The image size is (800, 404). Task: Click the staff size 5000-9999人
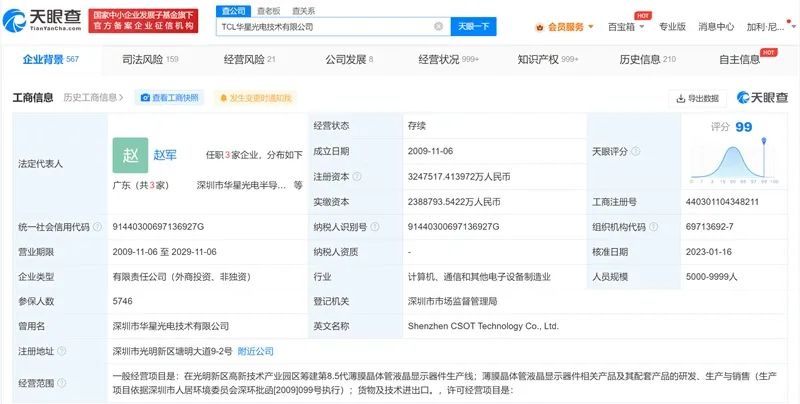712,276
